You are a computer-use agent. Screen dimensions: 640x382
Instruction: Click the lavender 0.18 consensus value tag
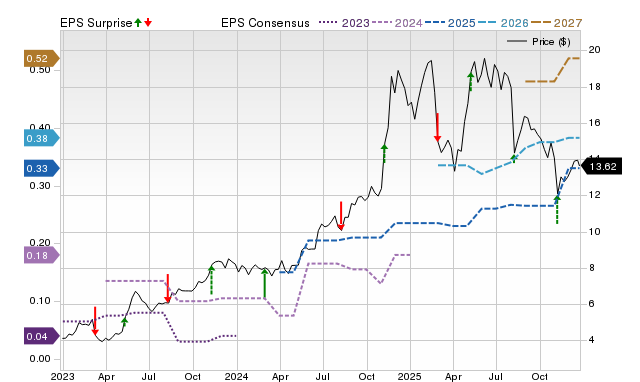point(42,255)
